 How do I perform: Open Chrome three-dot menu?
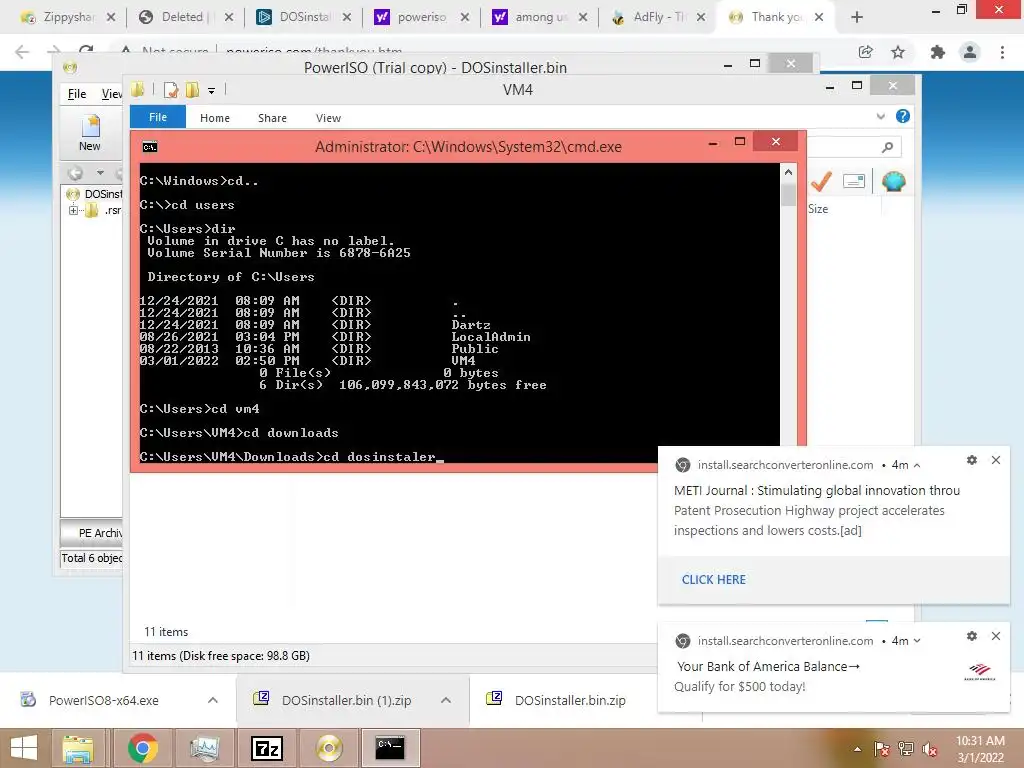coord(1002,52)
